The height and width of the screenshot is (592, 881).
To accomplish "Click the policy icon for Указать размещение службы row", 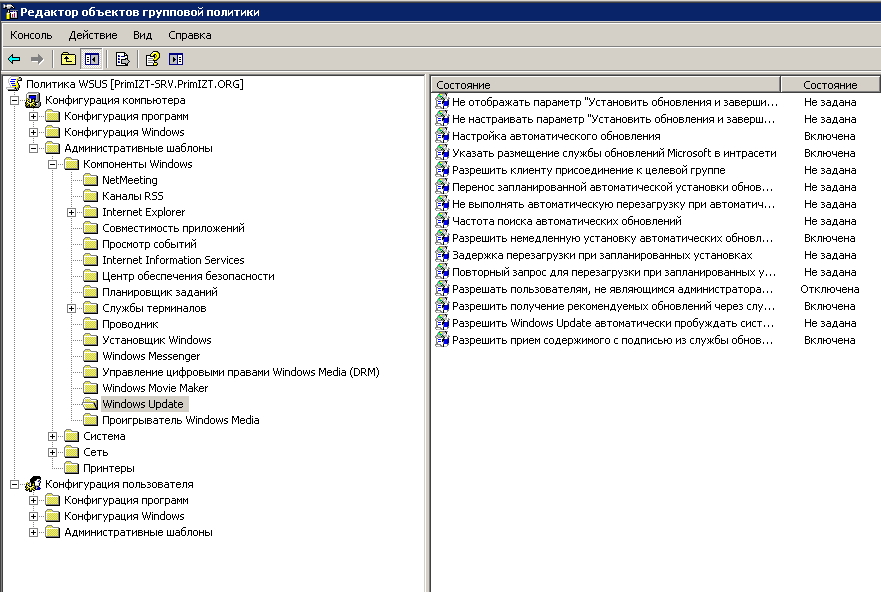I will pyautogui.click(x=442, y=153).
